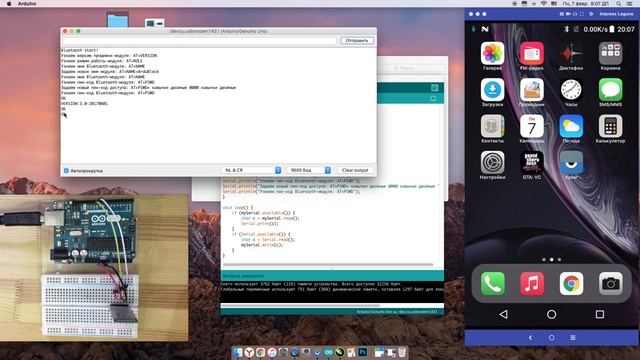Open the Serial Monitor icon in Arduino IDE
640x360 pixels.
pos(435,87)
